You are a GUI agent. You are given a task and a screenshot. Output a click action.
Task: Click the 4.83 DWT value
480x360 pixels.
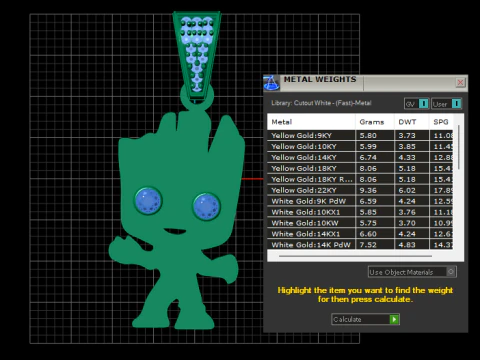(x=407, y=245)
